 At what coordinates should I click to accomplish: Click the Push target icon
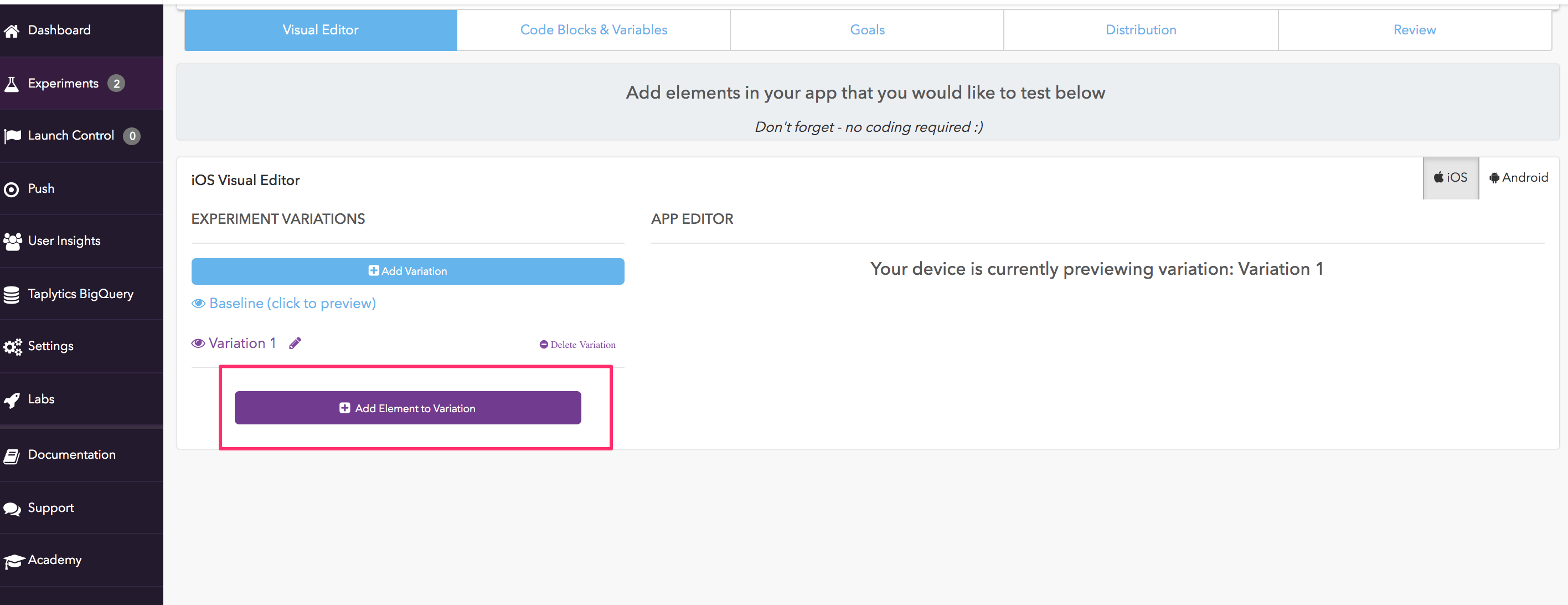12,189
